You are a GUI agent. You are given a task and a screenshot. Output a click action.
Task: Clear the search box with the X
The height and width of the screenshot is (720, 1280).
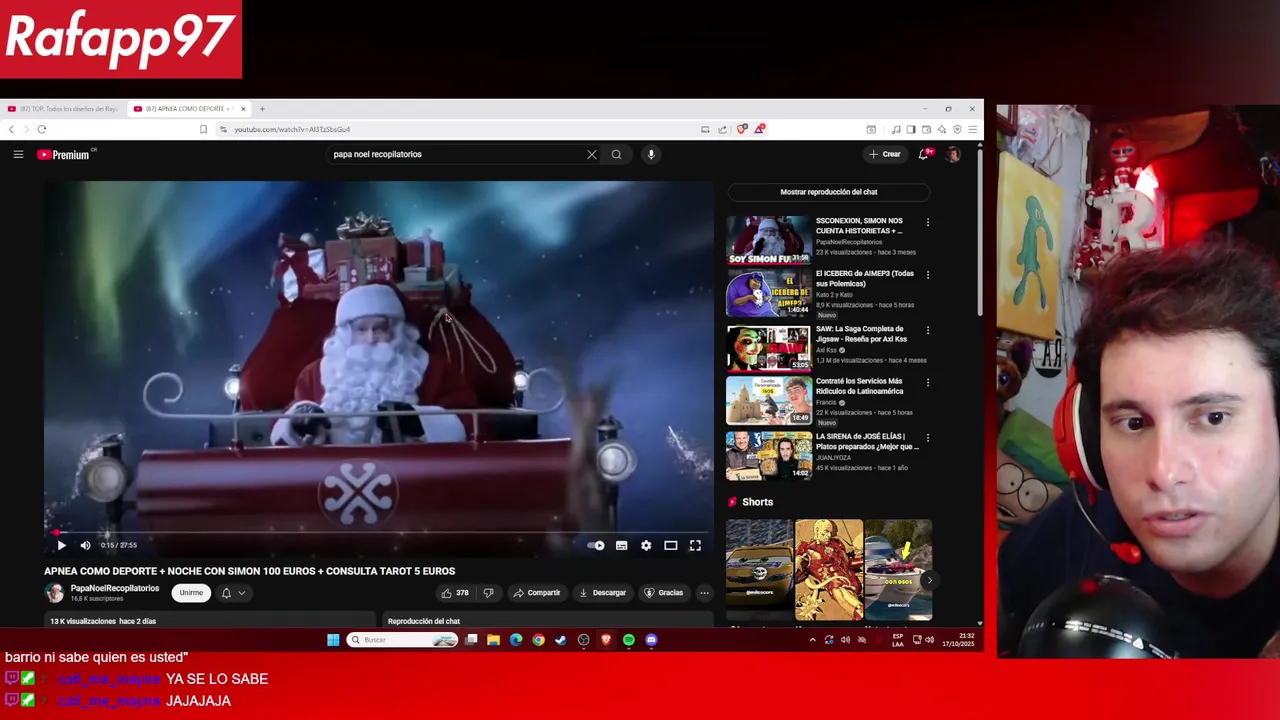(x=591, y=154)
